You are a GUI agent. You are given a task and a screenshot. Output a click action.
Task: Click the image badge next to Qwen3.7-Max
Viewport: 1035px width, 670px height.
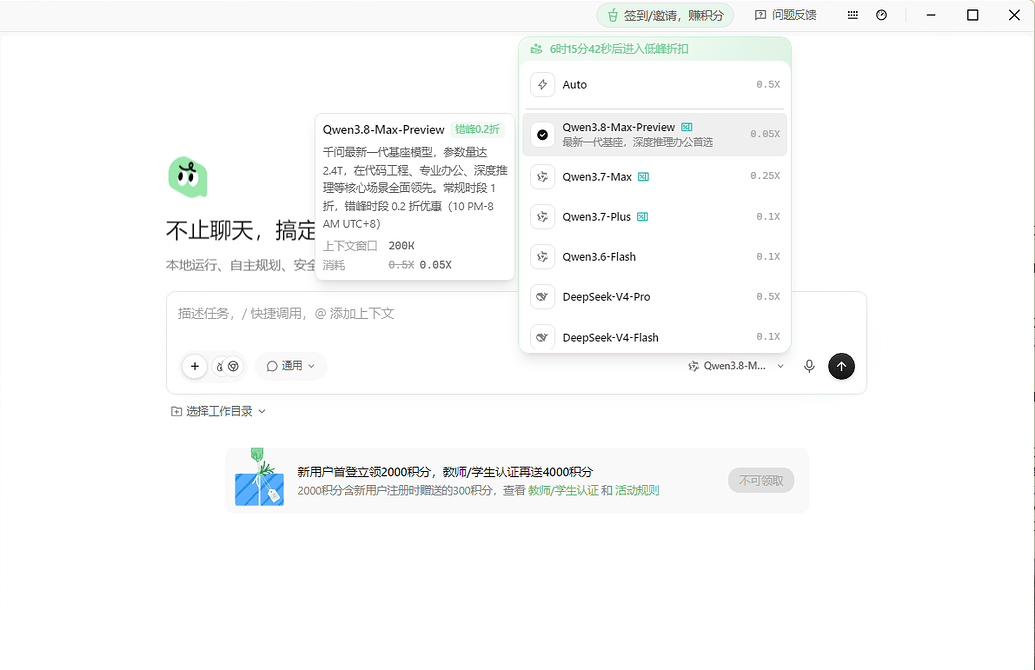pyautogui.click(x=644, y=177)
